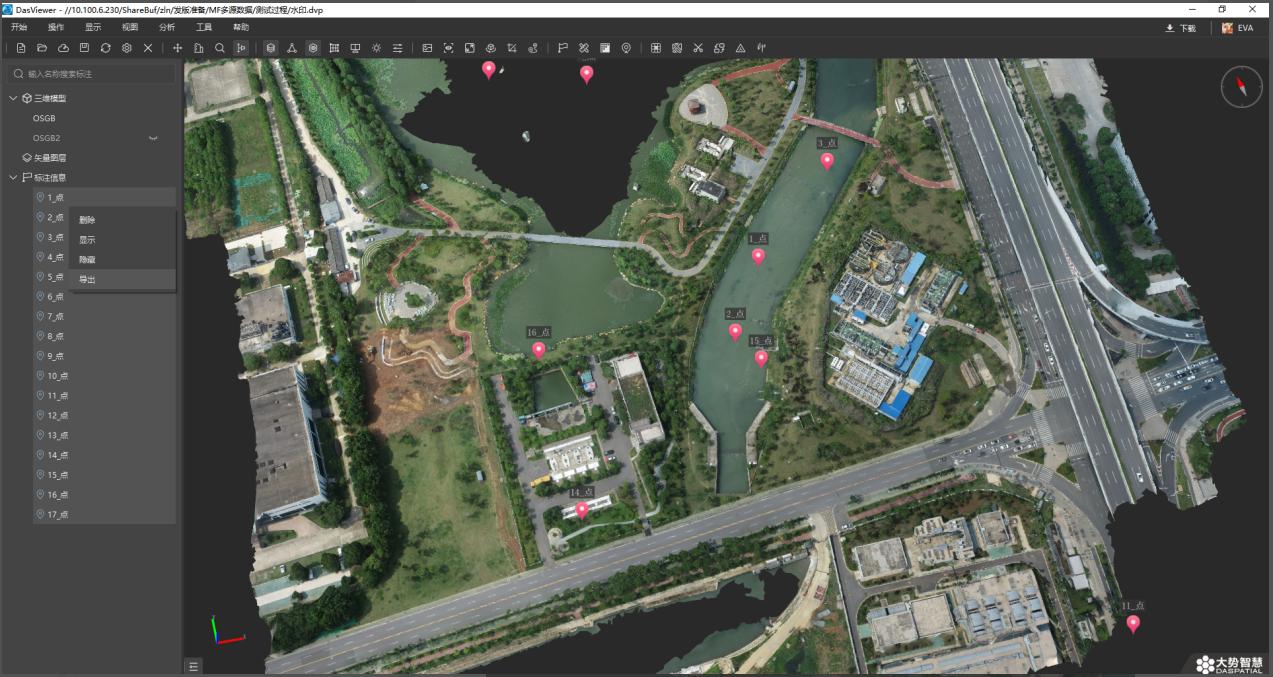Viewport: 1273px width, 677px height.
Task: Click the annotation name search field
Action: point(91,74)
